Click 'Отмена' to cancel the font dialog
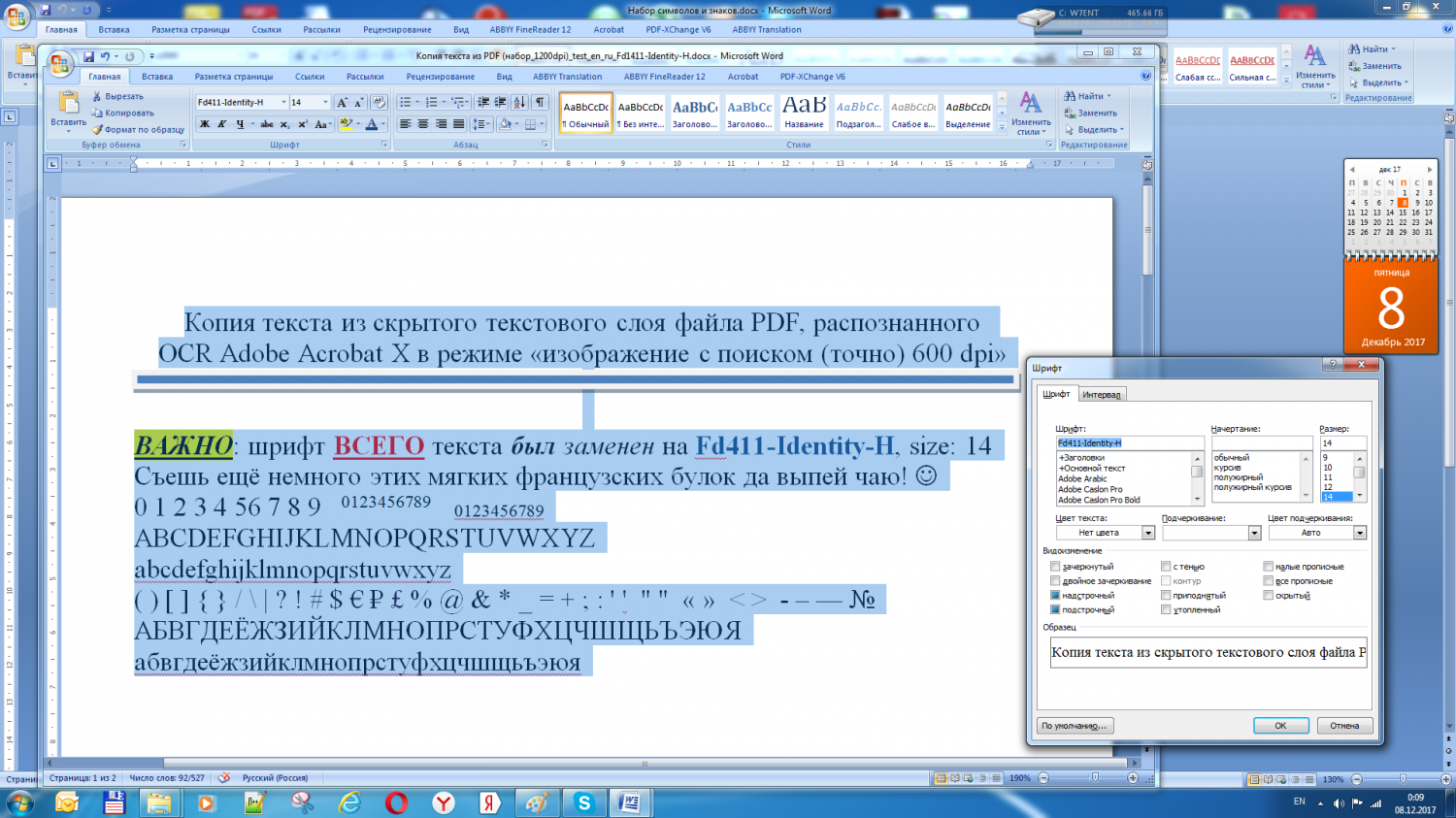The width and height of the screenshot is (1456, 818). pos(1344,726)
